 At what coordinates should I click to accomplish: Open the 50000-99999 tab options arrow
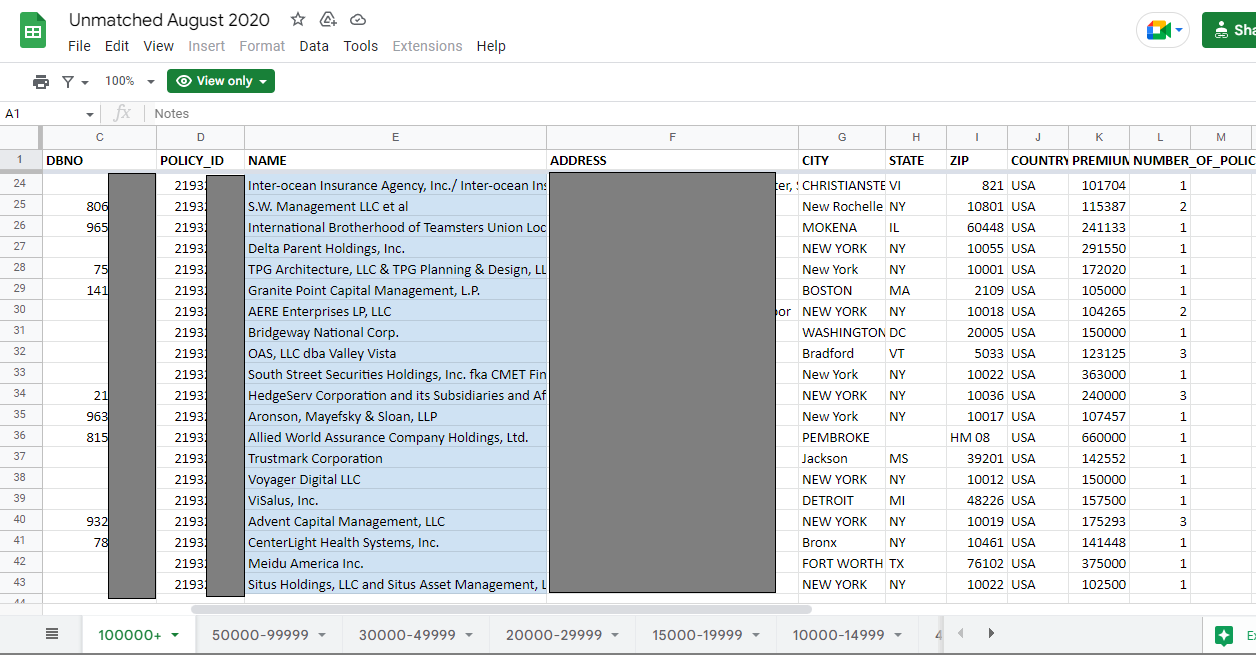[x=322, y=635]
